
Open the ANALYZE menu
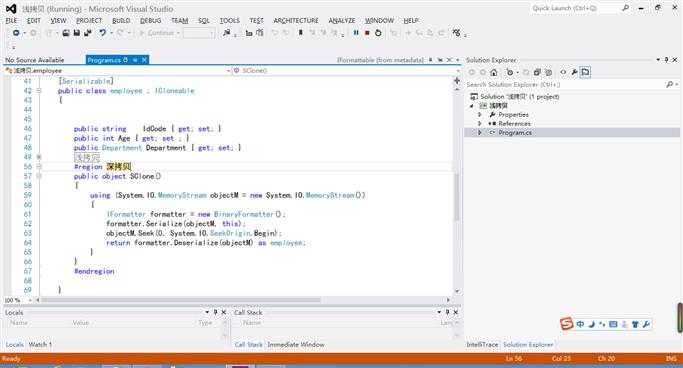(x=342, y=20)
